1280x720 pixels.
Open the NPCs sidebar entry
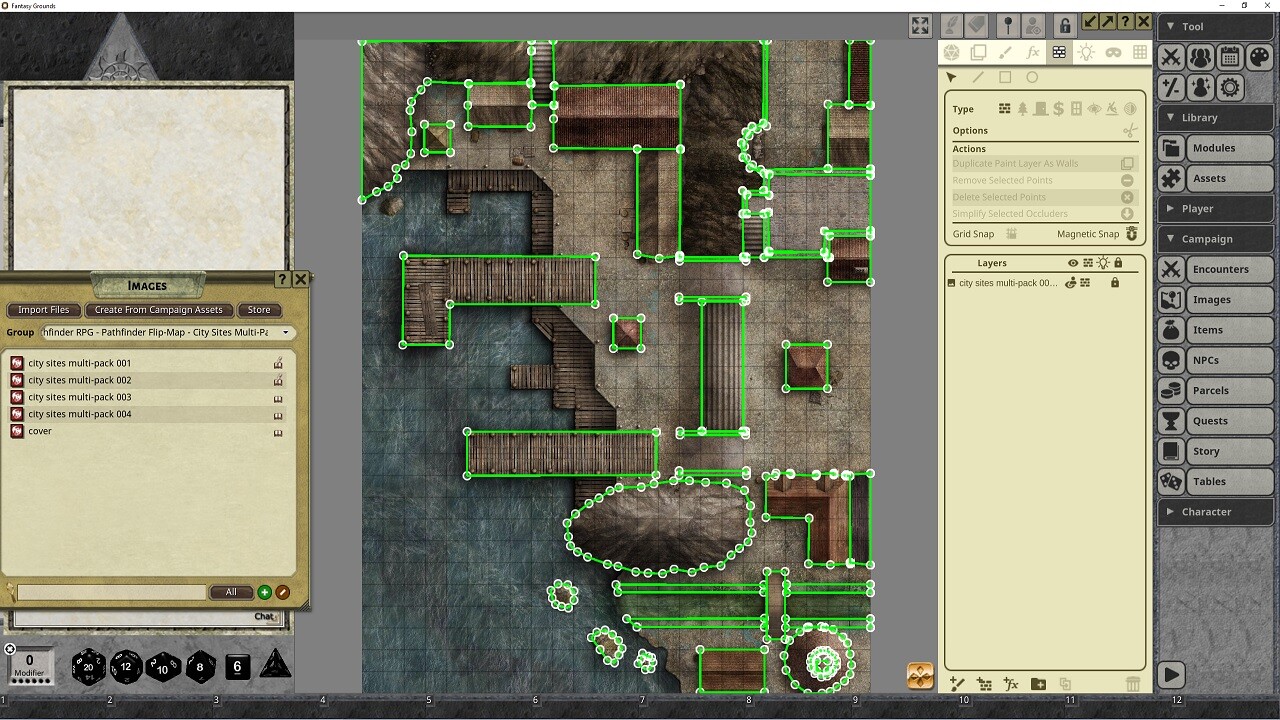1213,360
